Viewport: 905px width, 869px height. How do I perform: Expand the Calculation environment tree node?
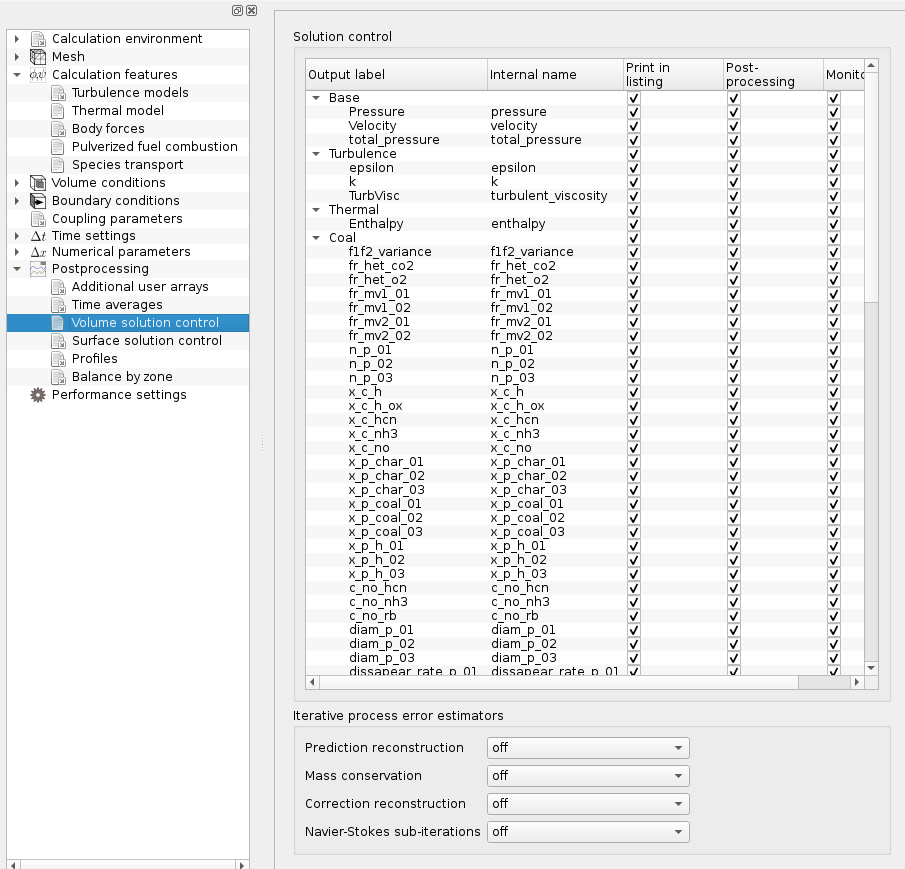tap(17, 39)
